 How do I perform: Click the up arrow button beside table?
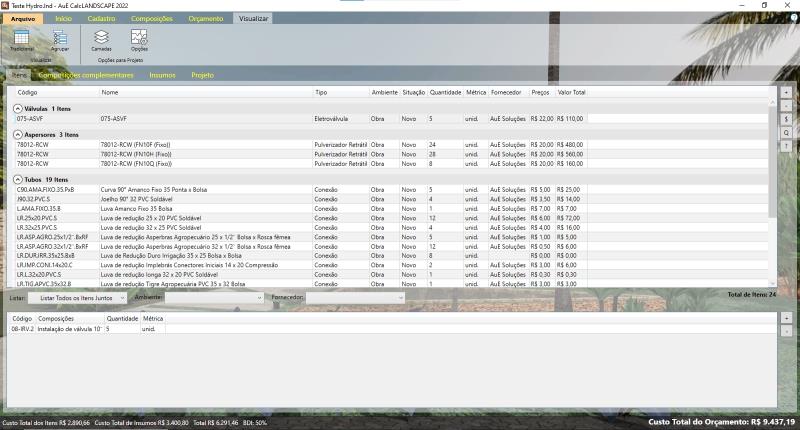click(x=786, y=146)
